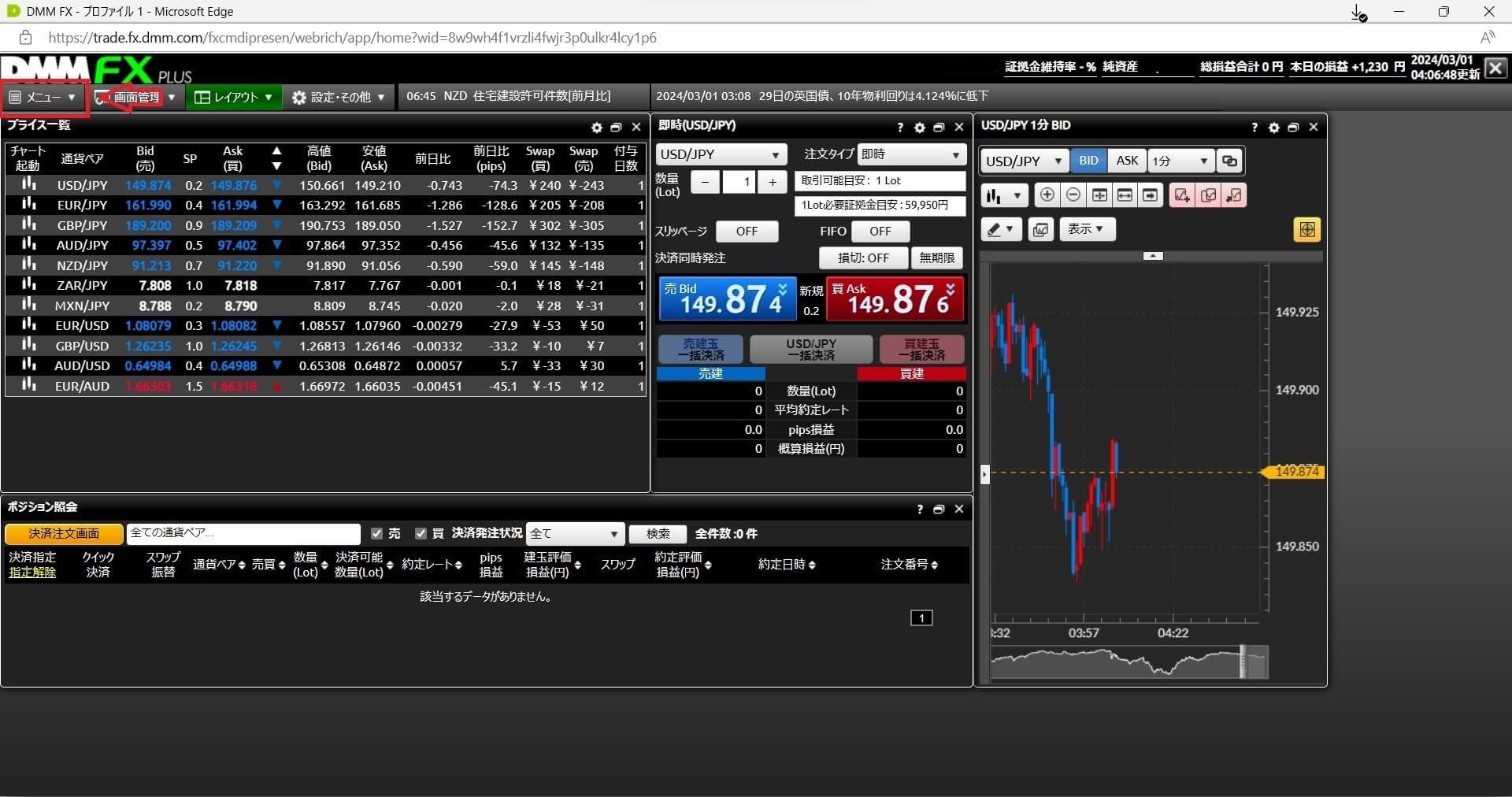The image size is (1512, 797).
Task: Expand the order type 即時 dropdown
Action: tap(911, 154)
